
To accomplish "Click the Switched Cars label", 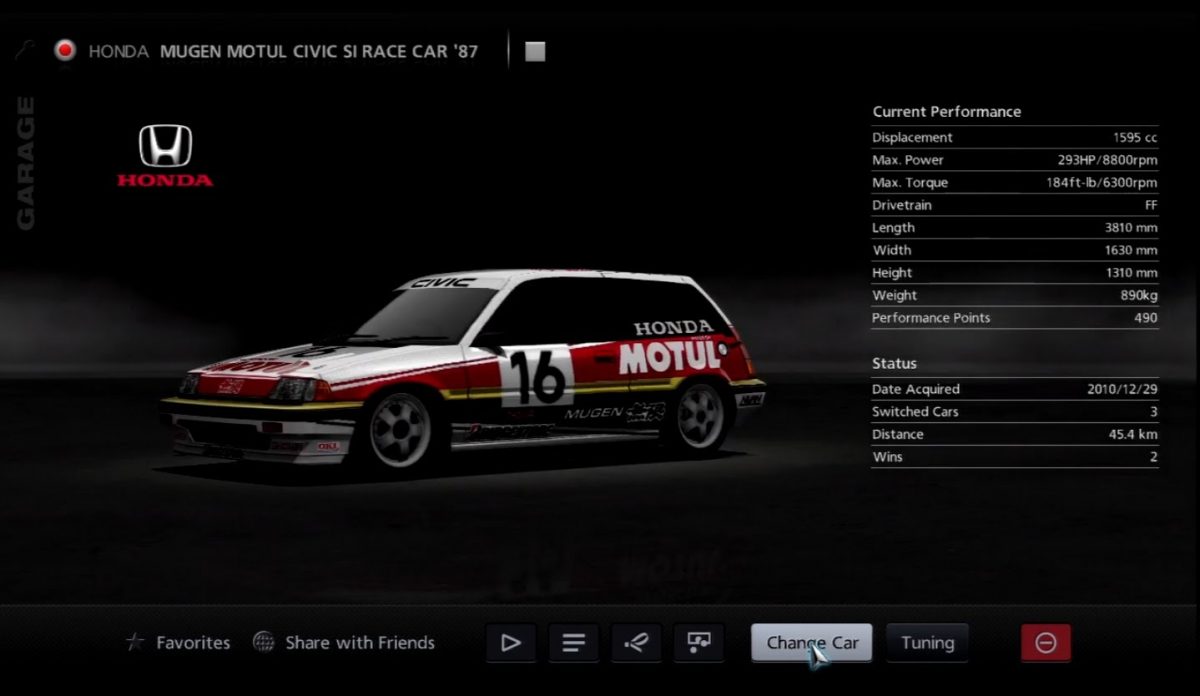I will click(x=917, y=412).
